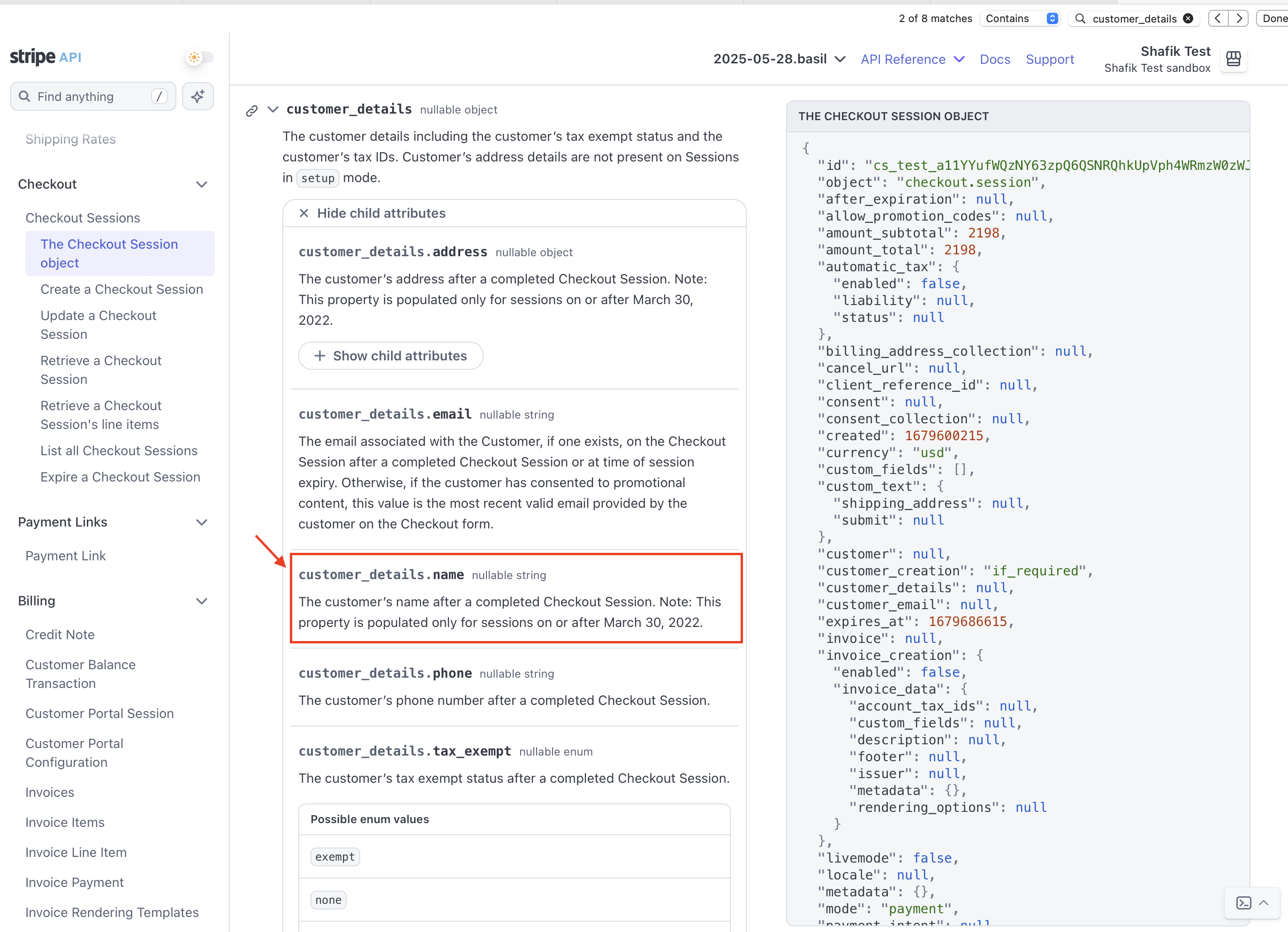Open the Support link
Screen dimensions: 1288x932
tap(1049, 59)
